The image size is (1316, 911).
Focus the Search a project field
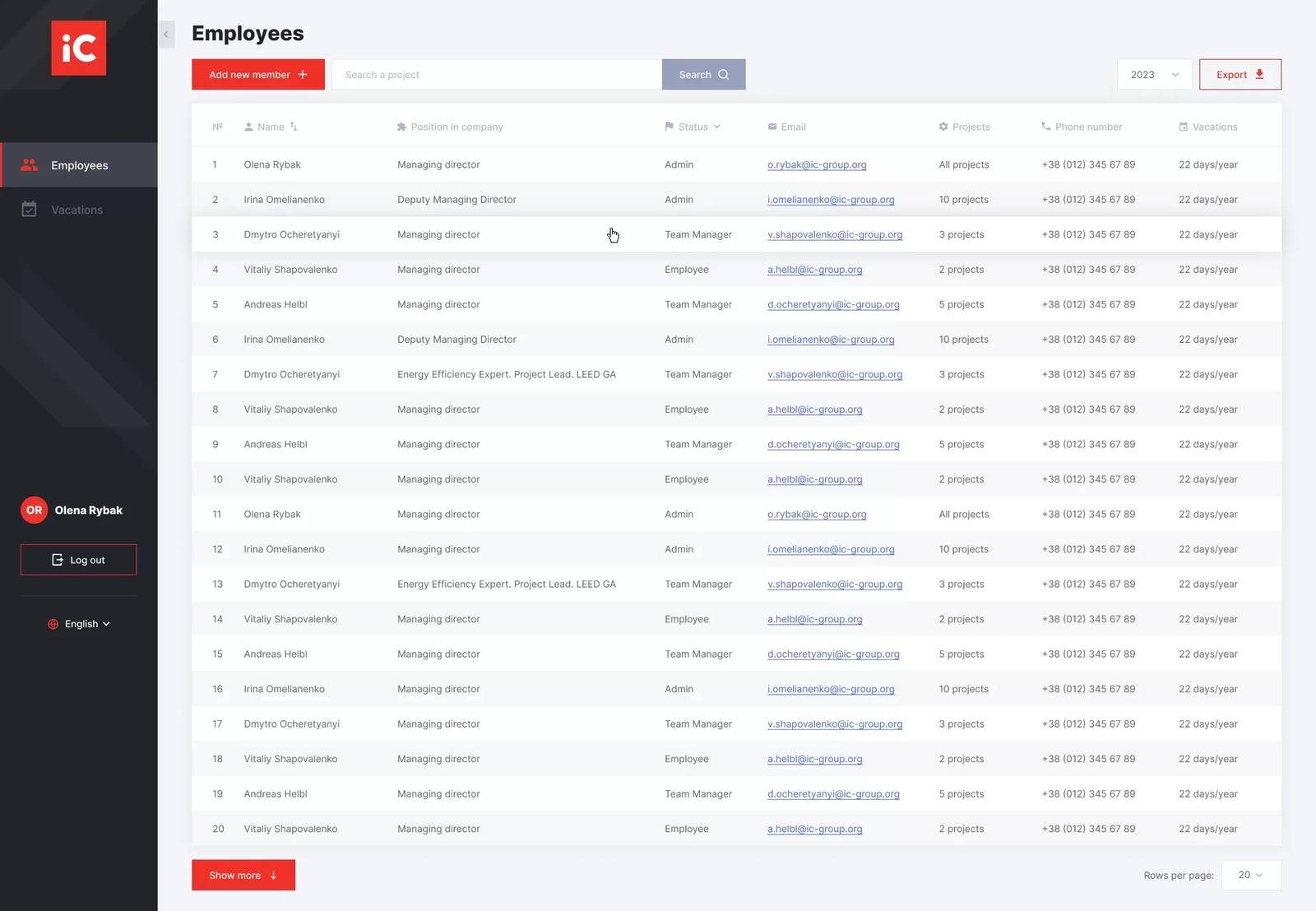pos(497,75)
